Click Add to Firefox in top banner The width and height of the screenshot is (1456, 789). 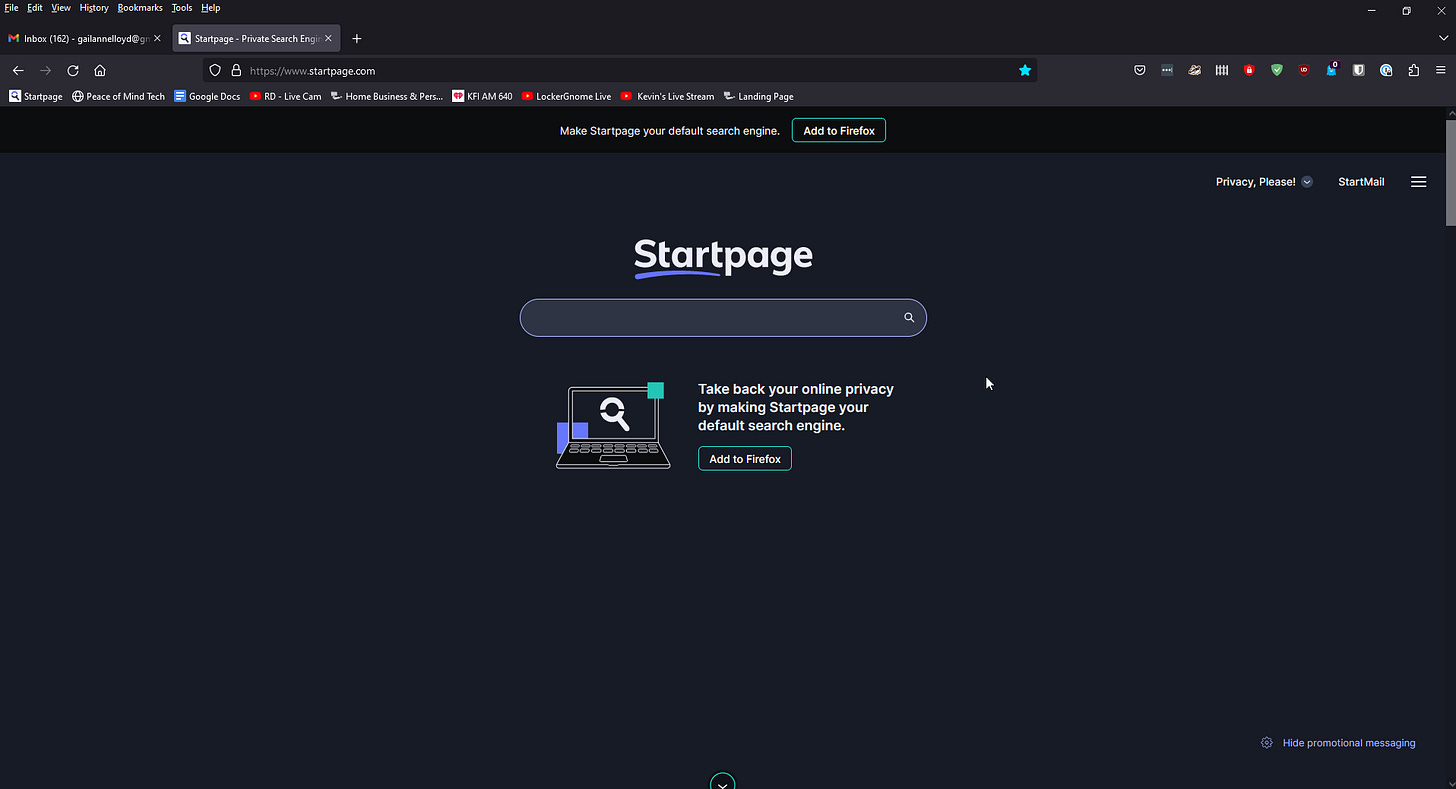[839, 131]
